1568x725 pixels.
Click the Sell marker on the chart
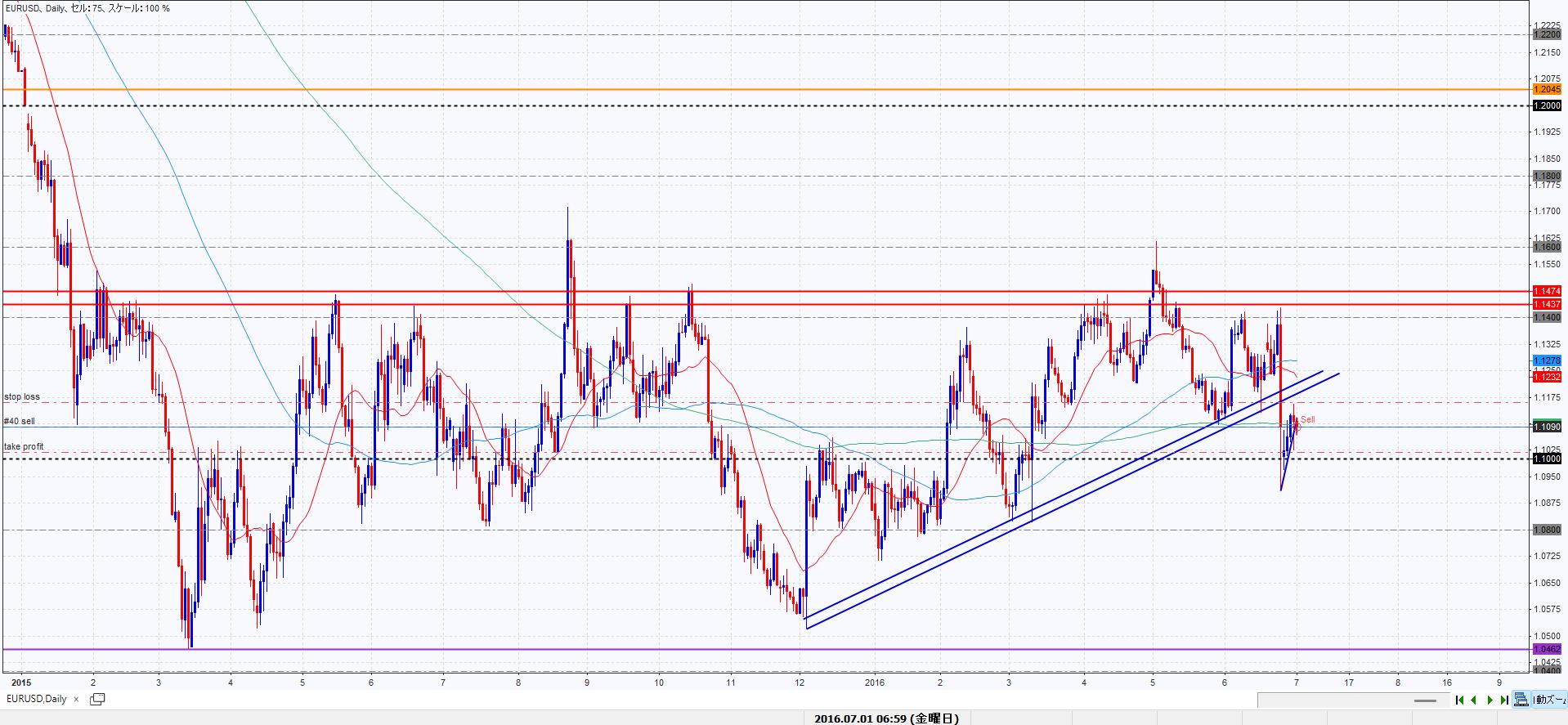(x=1307, y=420)
